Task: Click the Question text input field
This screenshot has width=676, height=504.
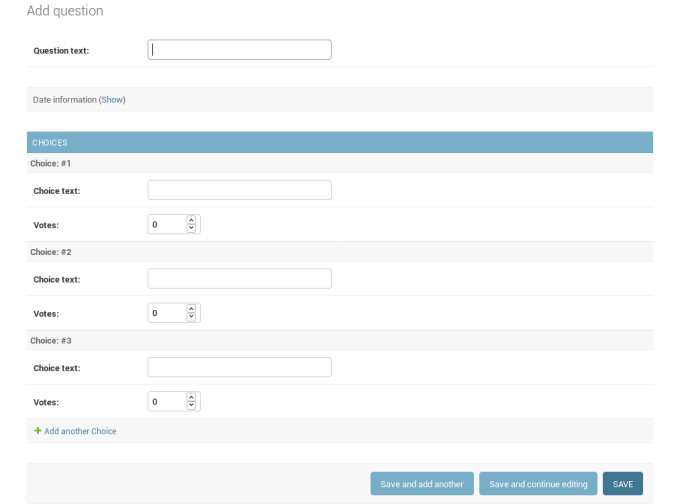Action: [x=239, y=50]
